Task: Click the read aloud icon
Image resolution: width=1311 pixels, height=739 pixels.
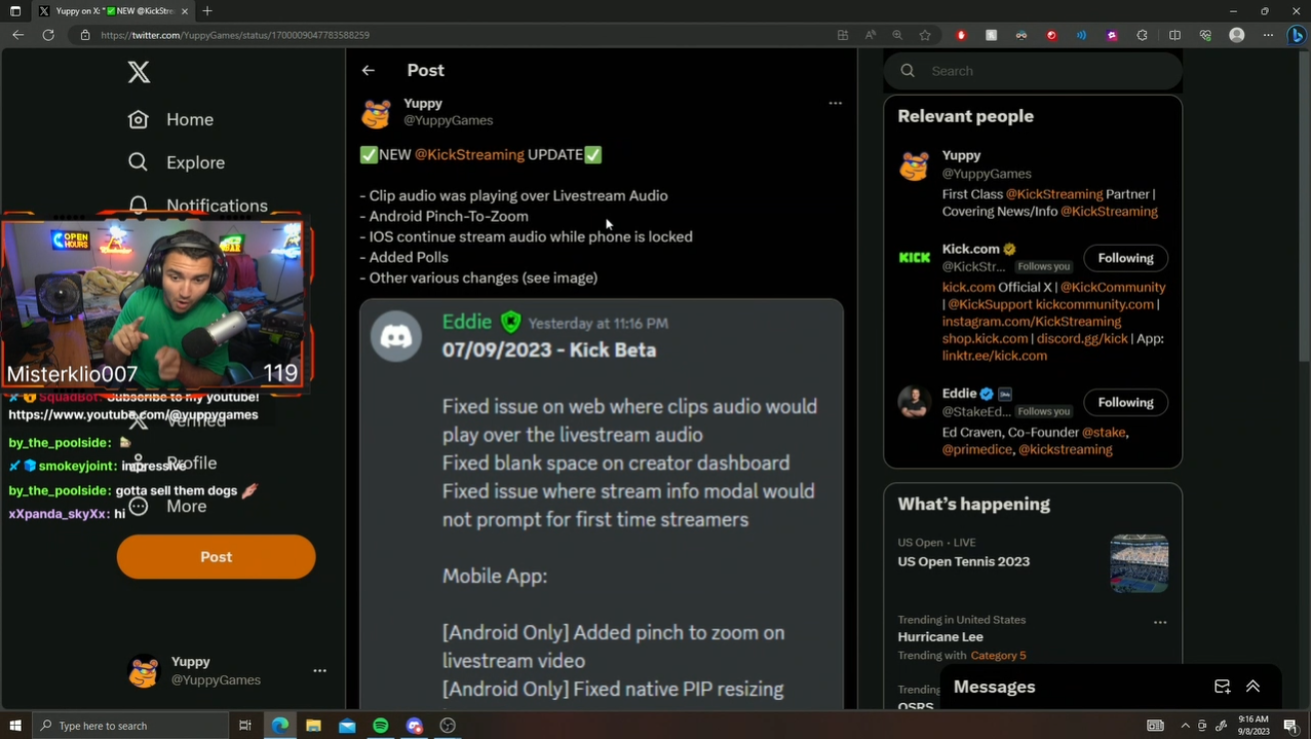Action: pyautogui.click(x=870, y=35)
